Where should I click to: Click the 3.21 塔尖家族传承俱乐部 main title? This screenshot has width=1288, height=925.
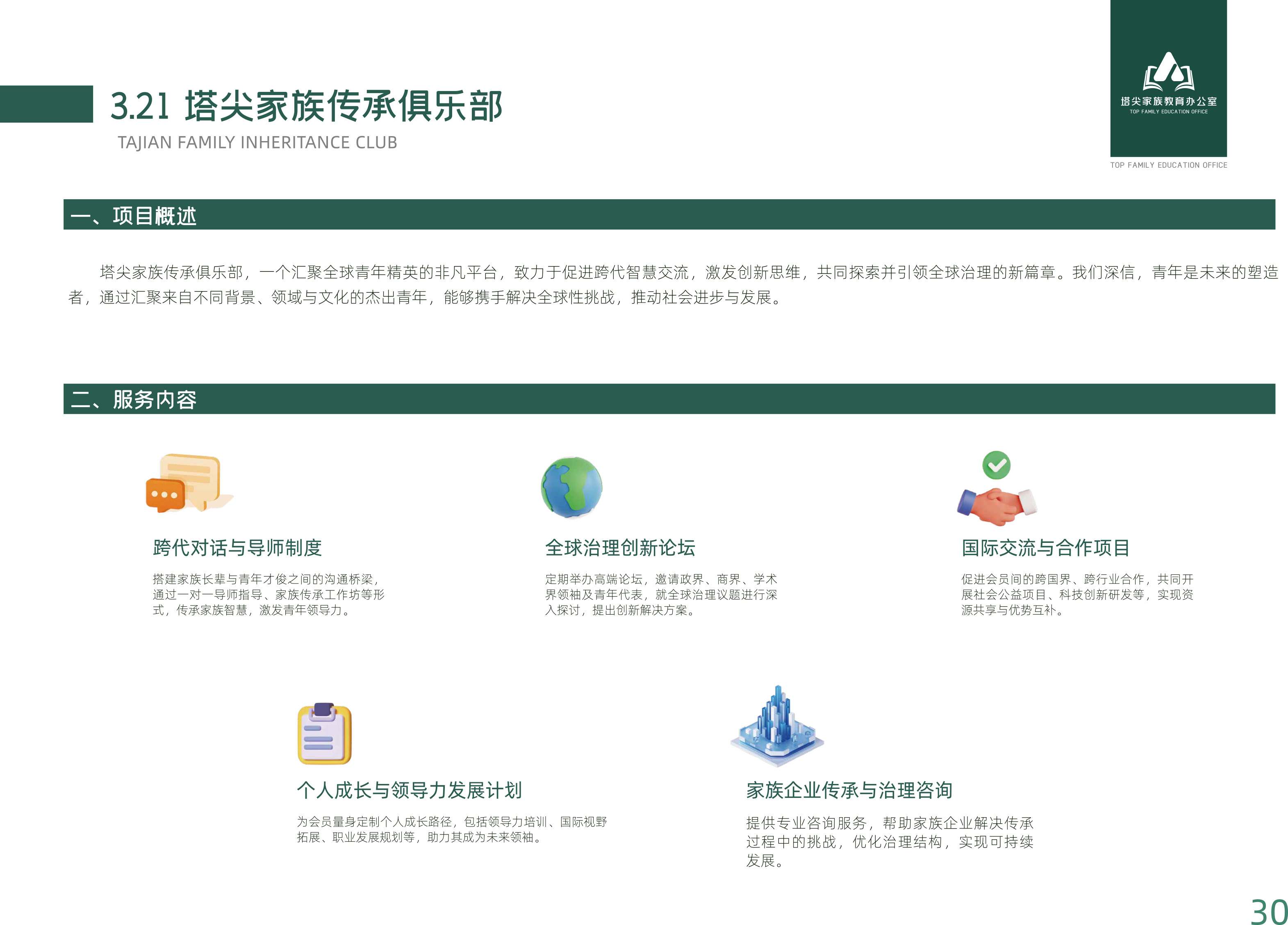point(307,106)
